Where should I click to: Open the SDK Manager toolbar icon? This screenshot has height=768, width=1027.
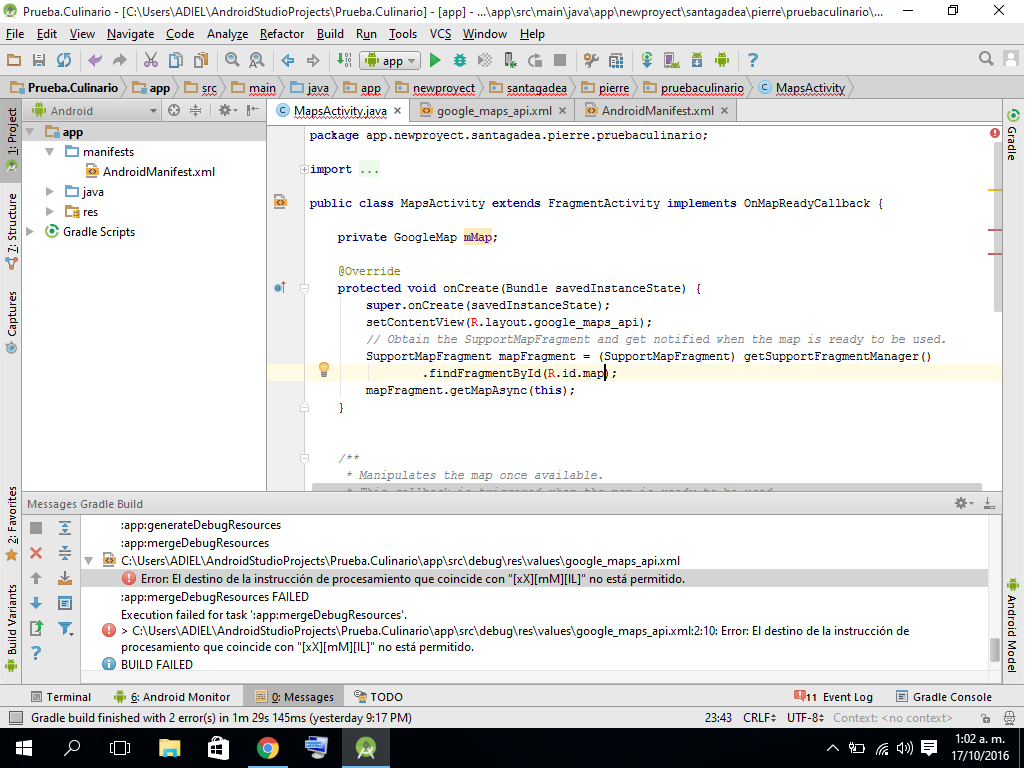point(697,60)
